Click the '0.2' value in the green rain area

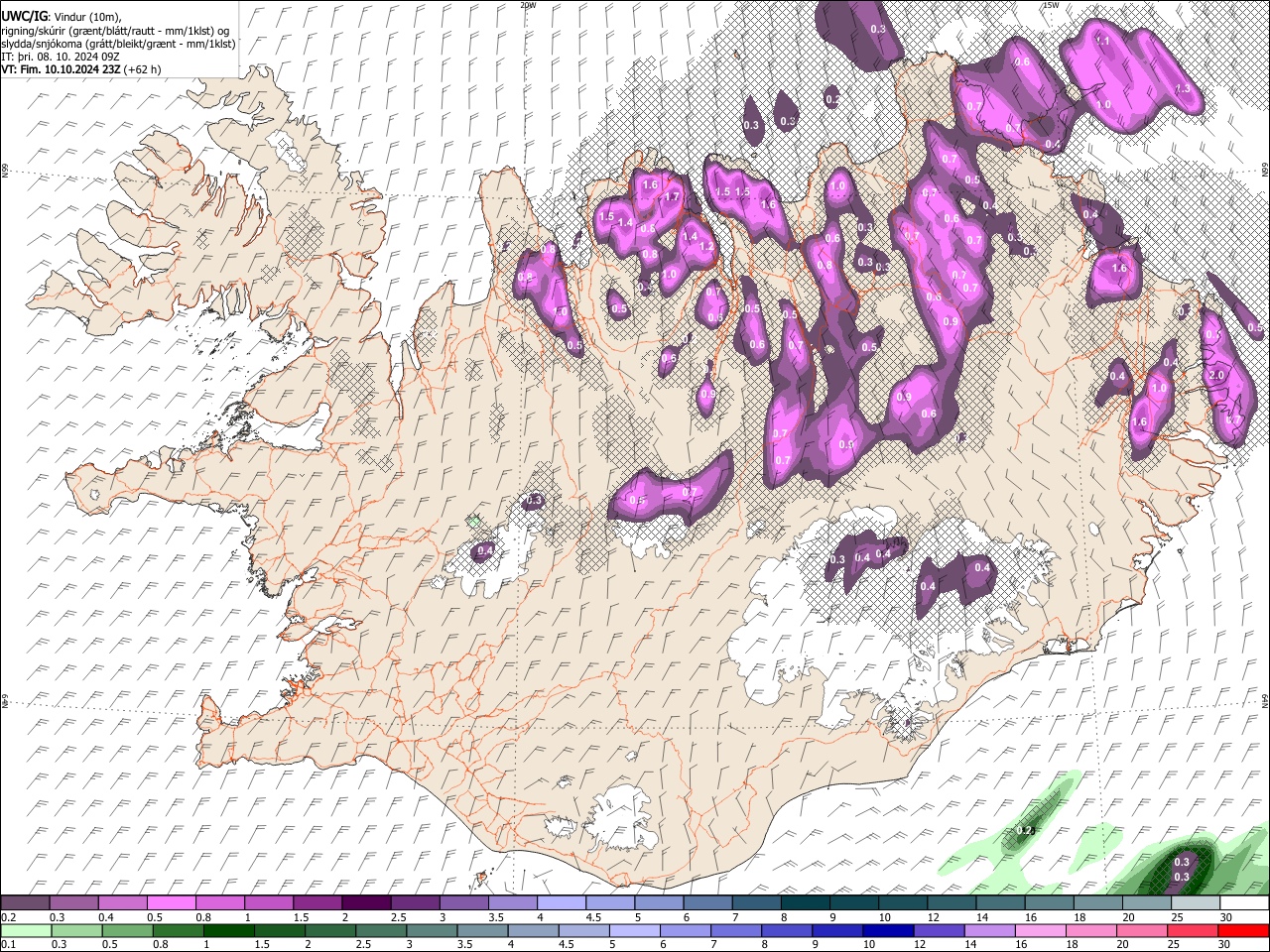1026,830
